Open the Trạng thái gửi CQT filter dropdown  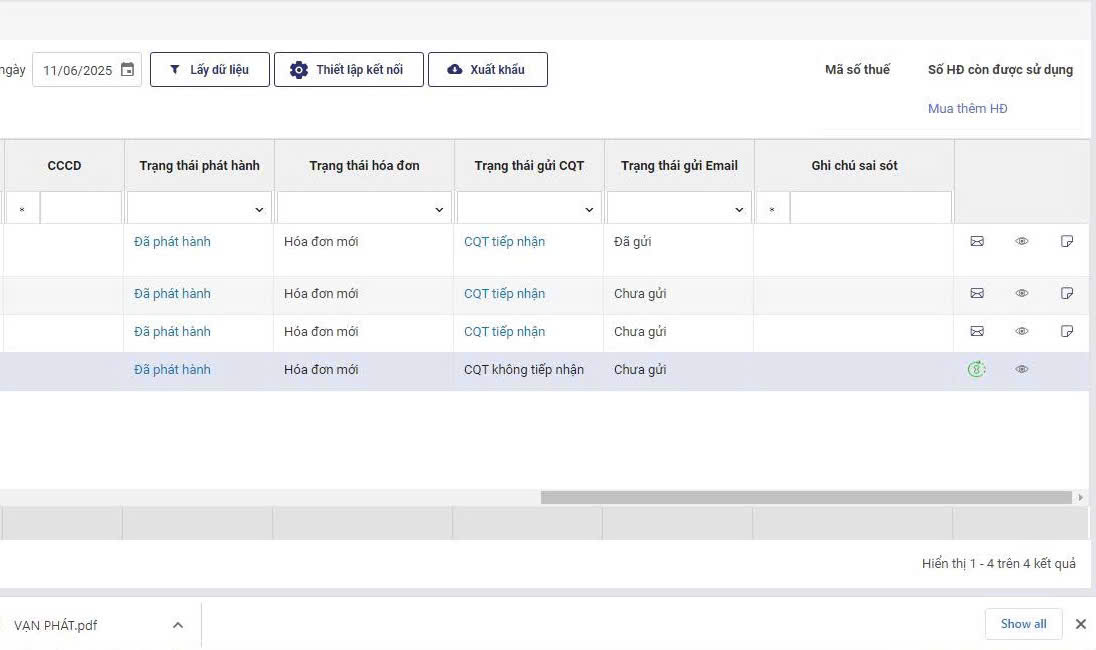[x=529, y=209]
